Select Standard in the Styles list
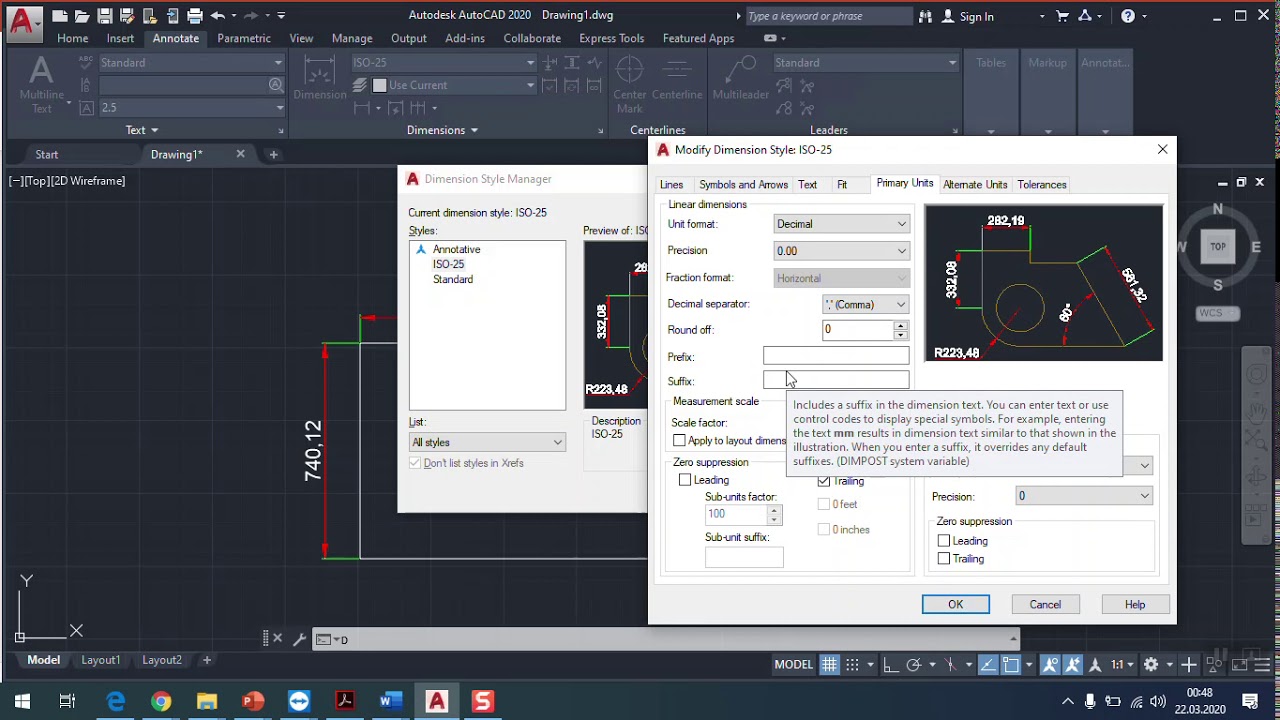 tap(453, 279)
